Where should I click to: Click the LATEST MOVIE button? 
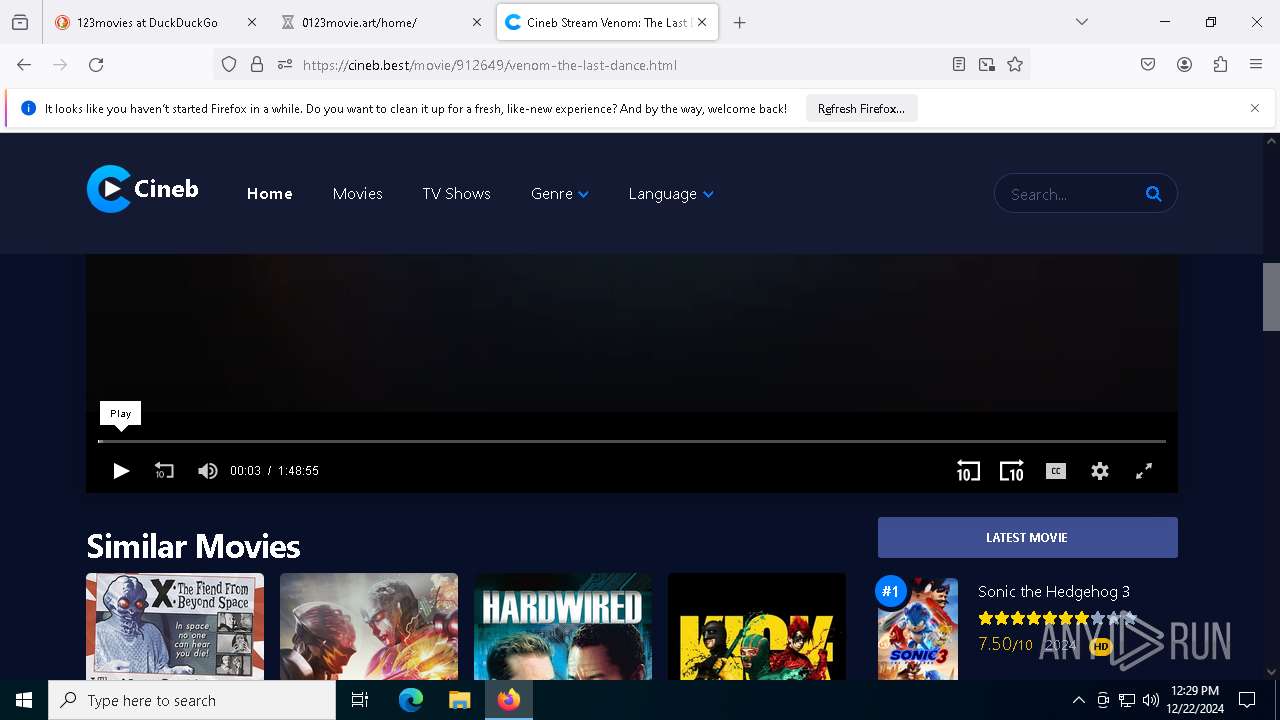coord(1028,537)
